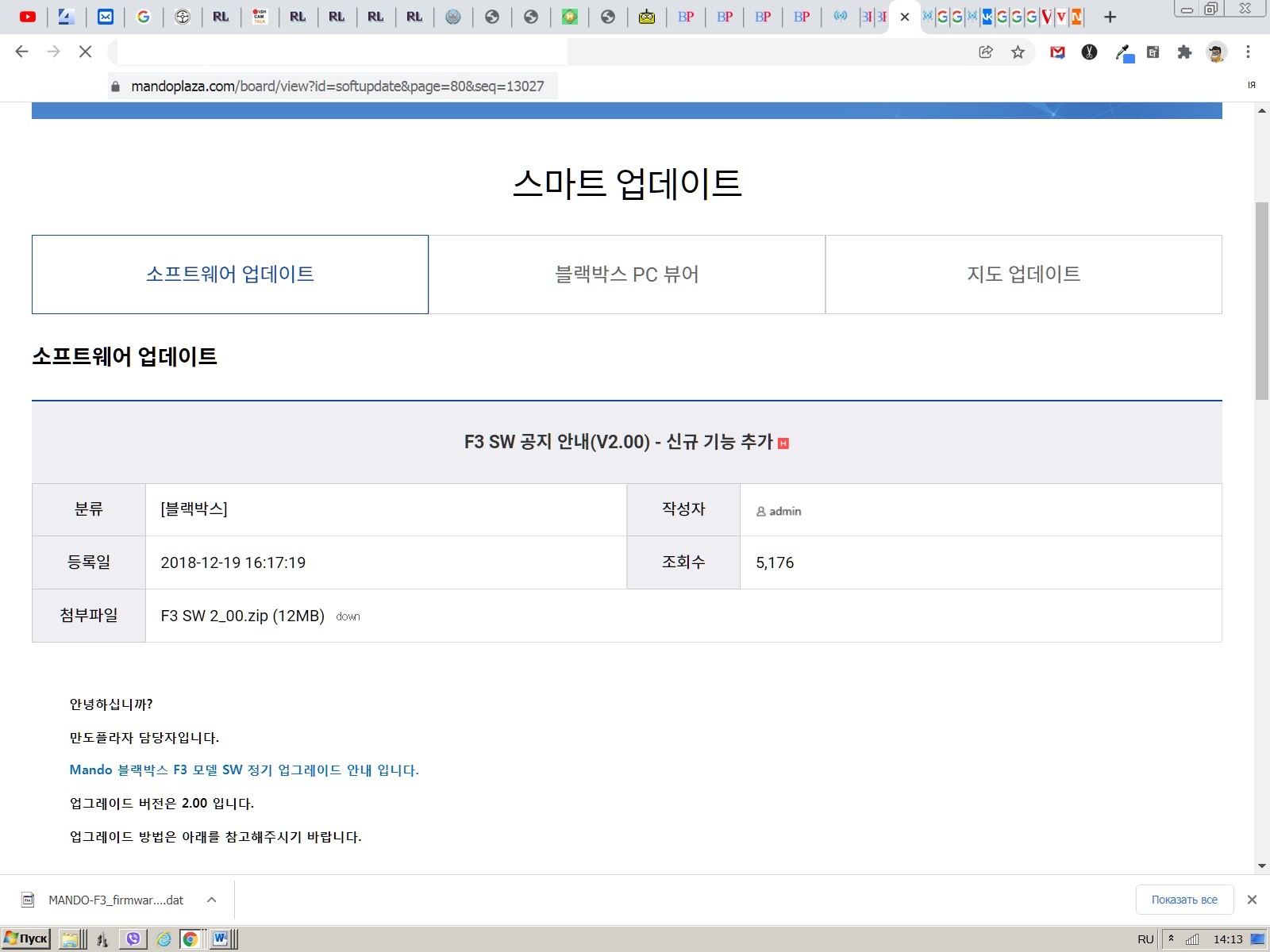Open Chrome's three-dot menu
Image resolution: width=1270 pixels, height=952 pixels.
pos(1248,52)
